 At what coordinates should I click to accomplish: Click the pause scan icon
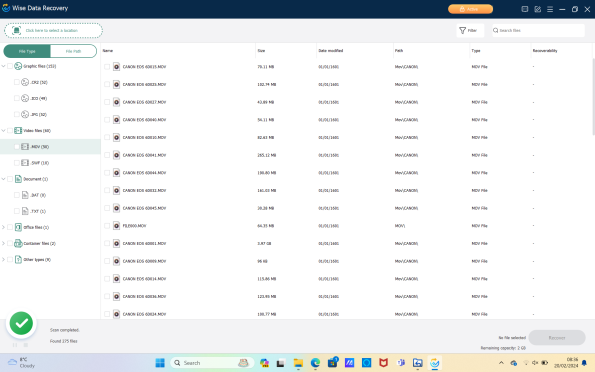[15, 345]
